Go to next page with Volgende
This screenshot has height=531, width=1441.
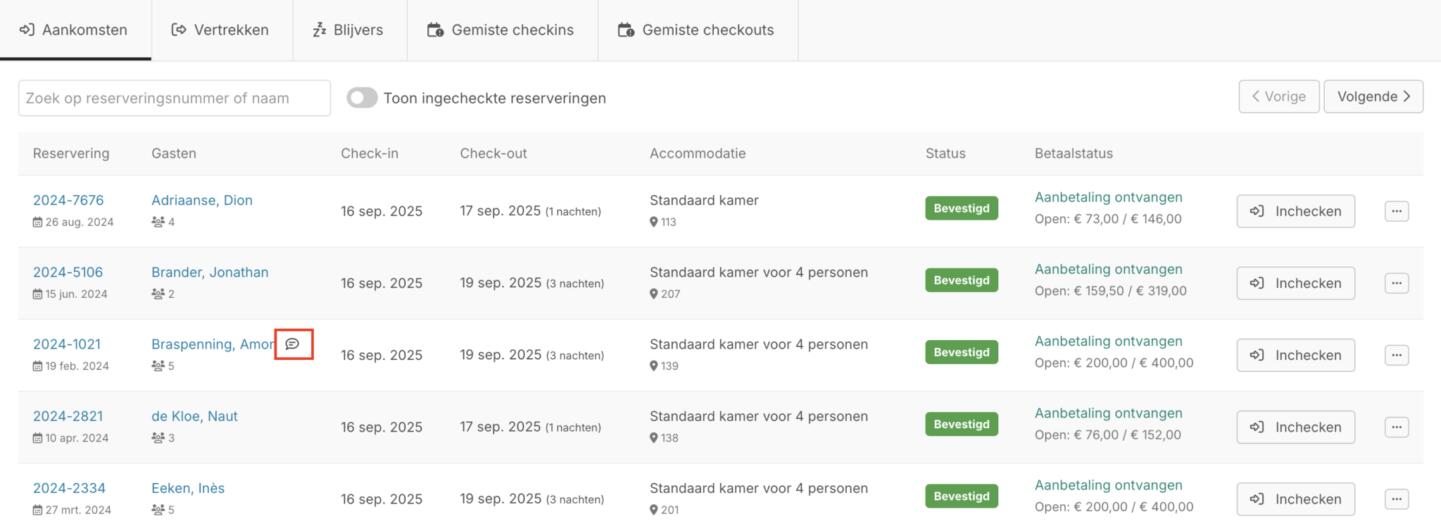(1373, 97)
